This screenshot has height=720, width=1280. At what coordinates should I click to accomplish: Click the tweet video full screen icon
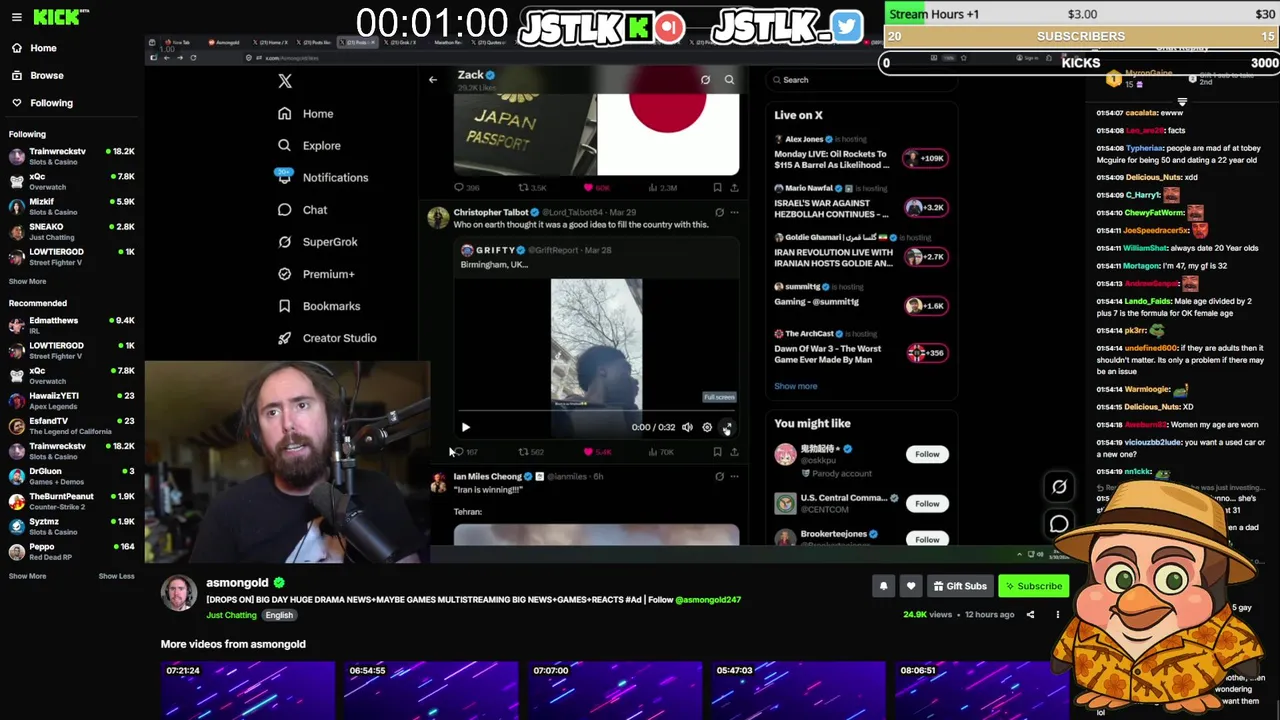pos(727,427)
